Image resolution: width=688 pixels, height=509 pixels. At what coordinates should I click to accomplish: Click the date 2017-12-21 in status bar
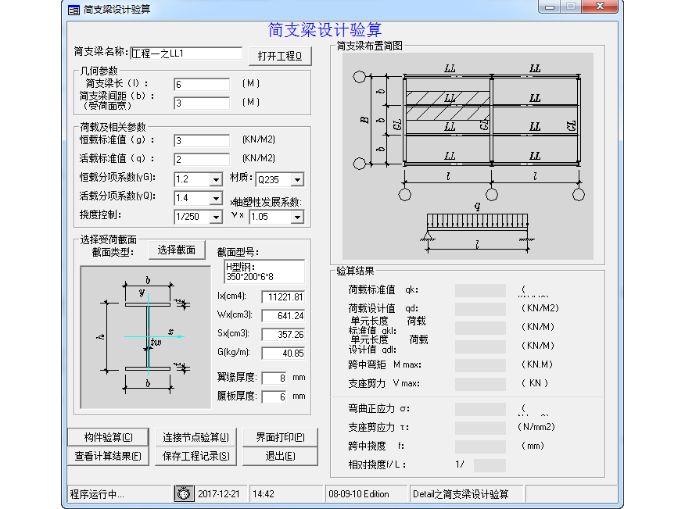point(219,494)
